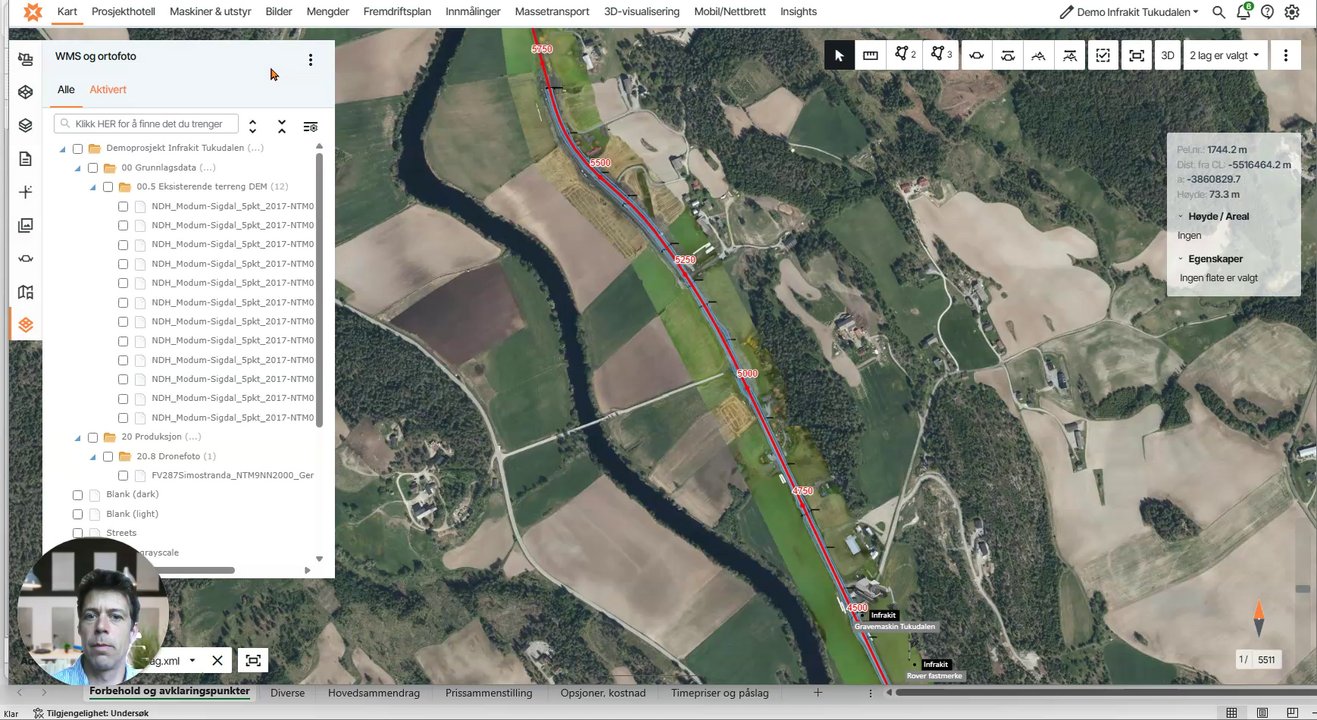Open the Prissammenstilling sheet tab
The height and width of the screenshot is (720, 1317).
pyautogui.click(x=489, y=693)
